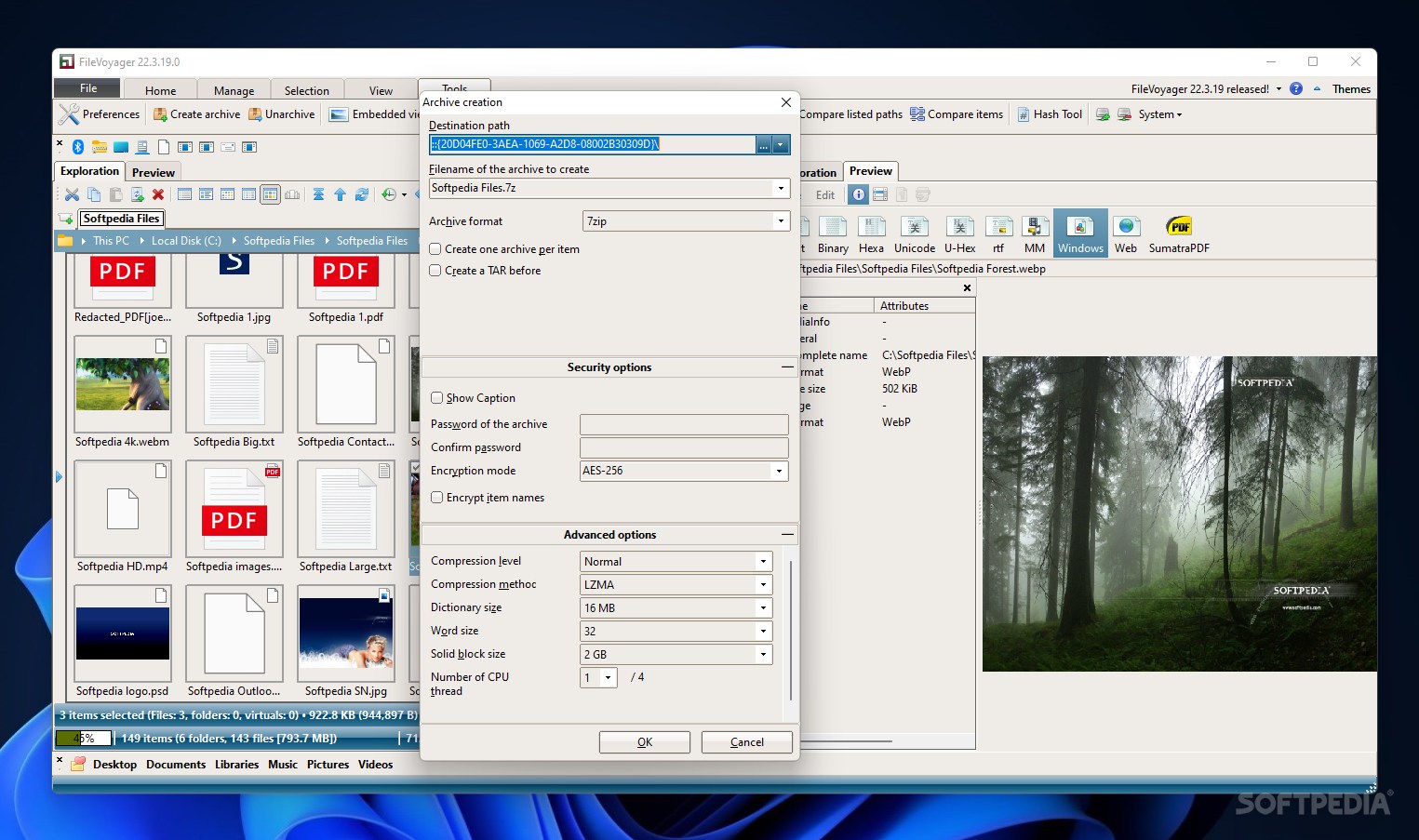Select the MM multimedia viewer icon

1035,233
